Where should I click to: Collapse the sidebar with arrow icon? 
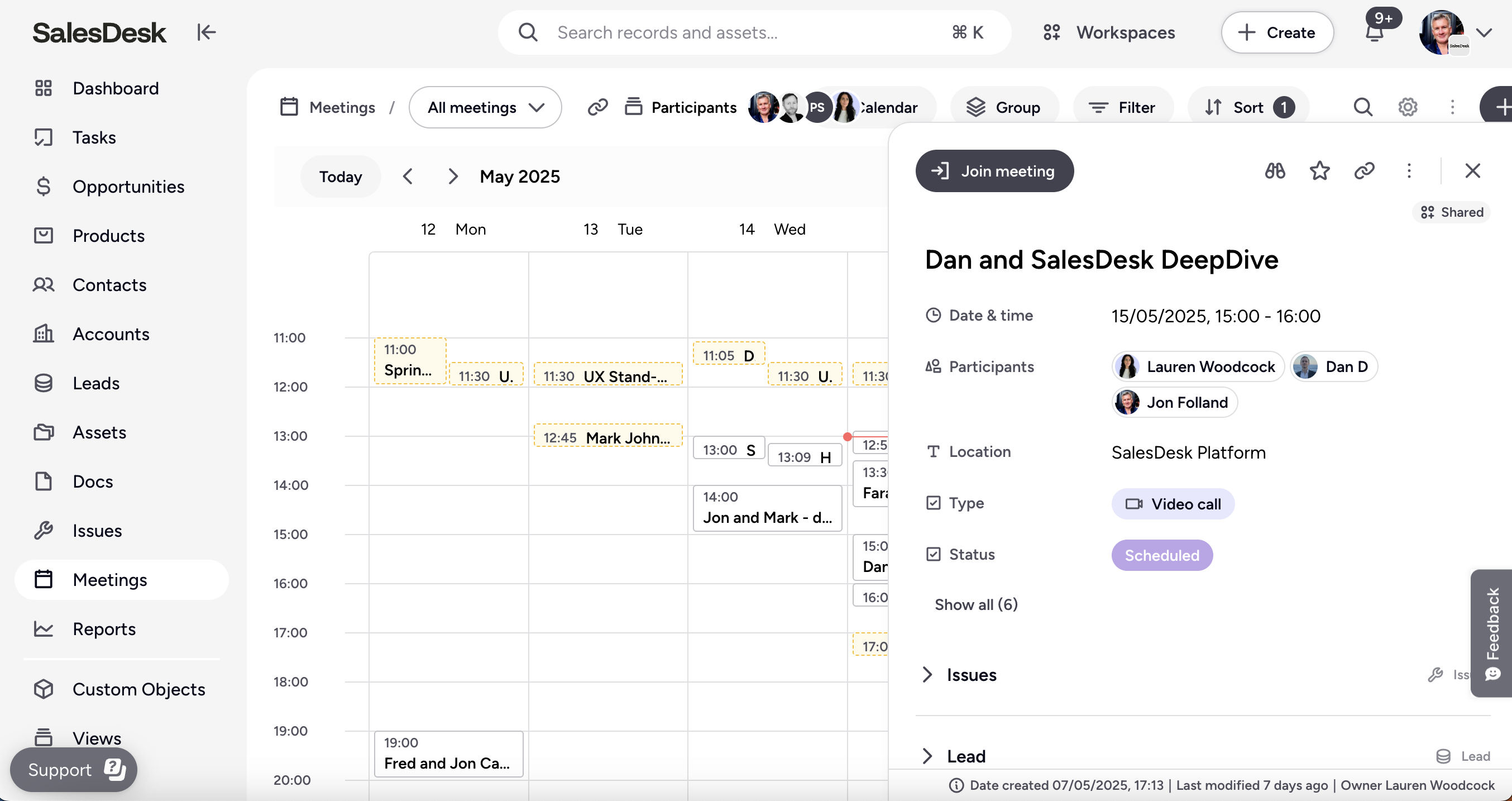206,32
